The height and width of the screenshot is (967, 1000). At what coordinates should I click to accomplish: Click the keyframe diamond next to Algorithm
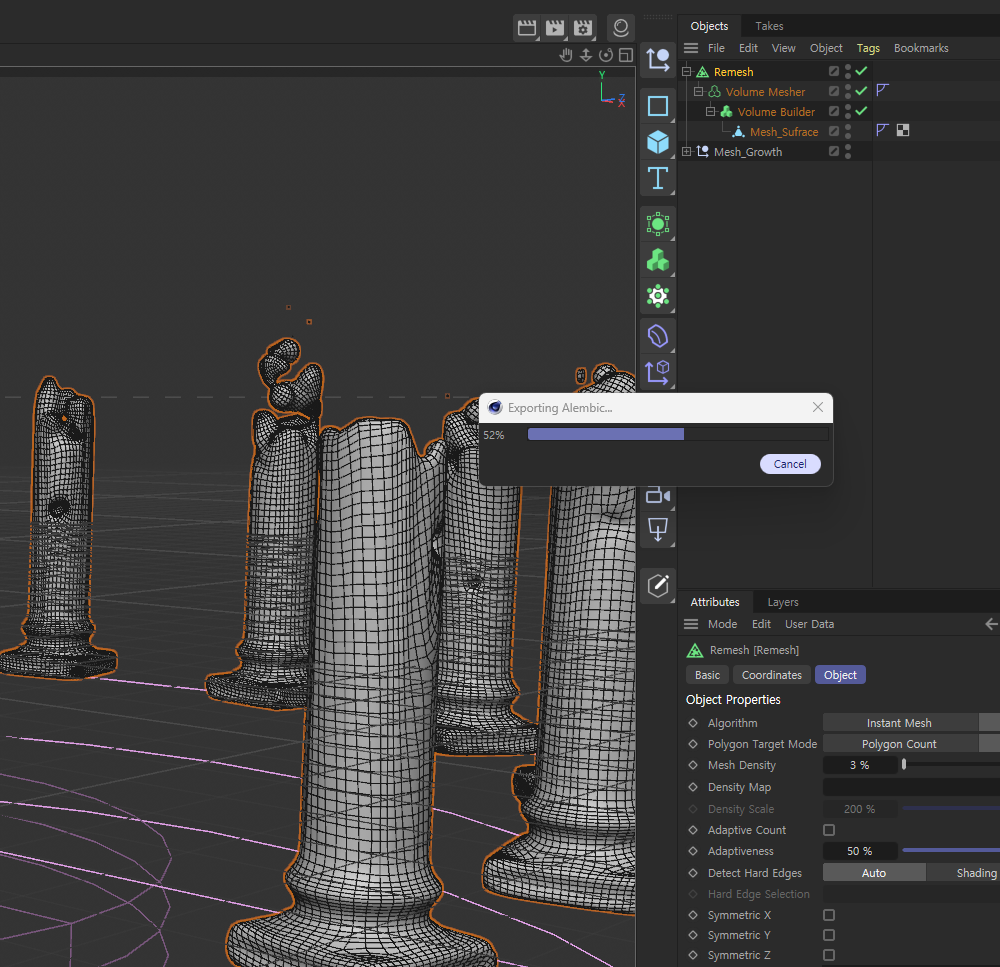coord(693,723)
